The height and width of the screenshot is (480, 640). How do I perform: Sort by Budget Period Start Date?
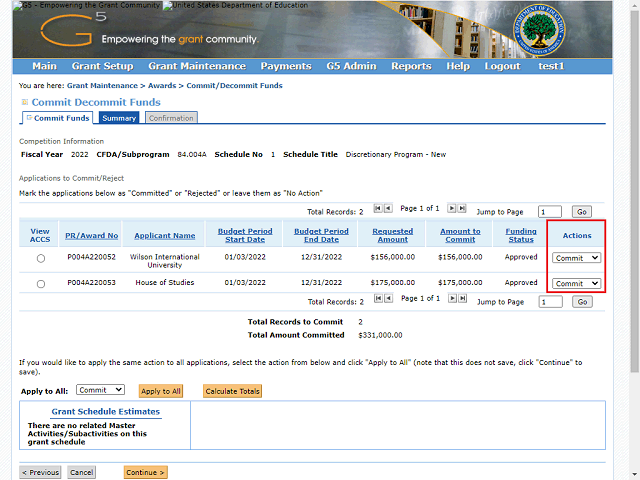coord(245,235)
